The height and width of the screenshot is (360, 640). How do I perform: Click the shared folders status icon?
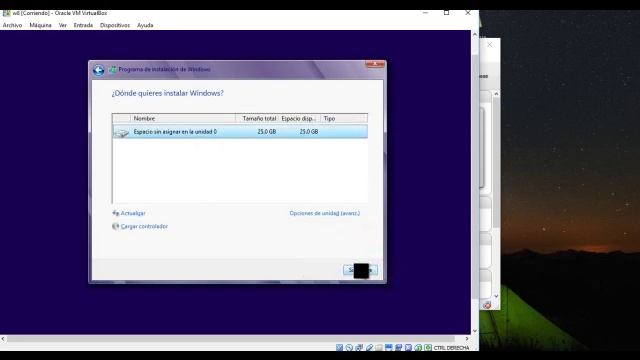click(379, 347)
